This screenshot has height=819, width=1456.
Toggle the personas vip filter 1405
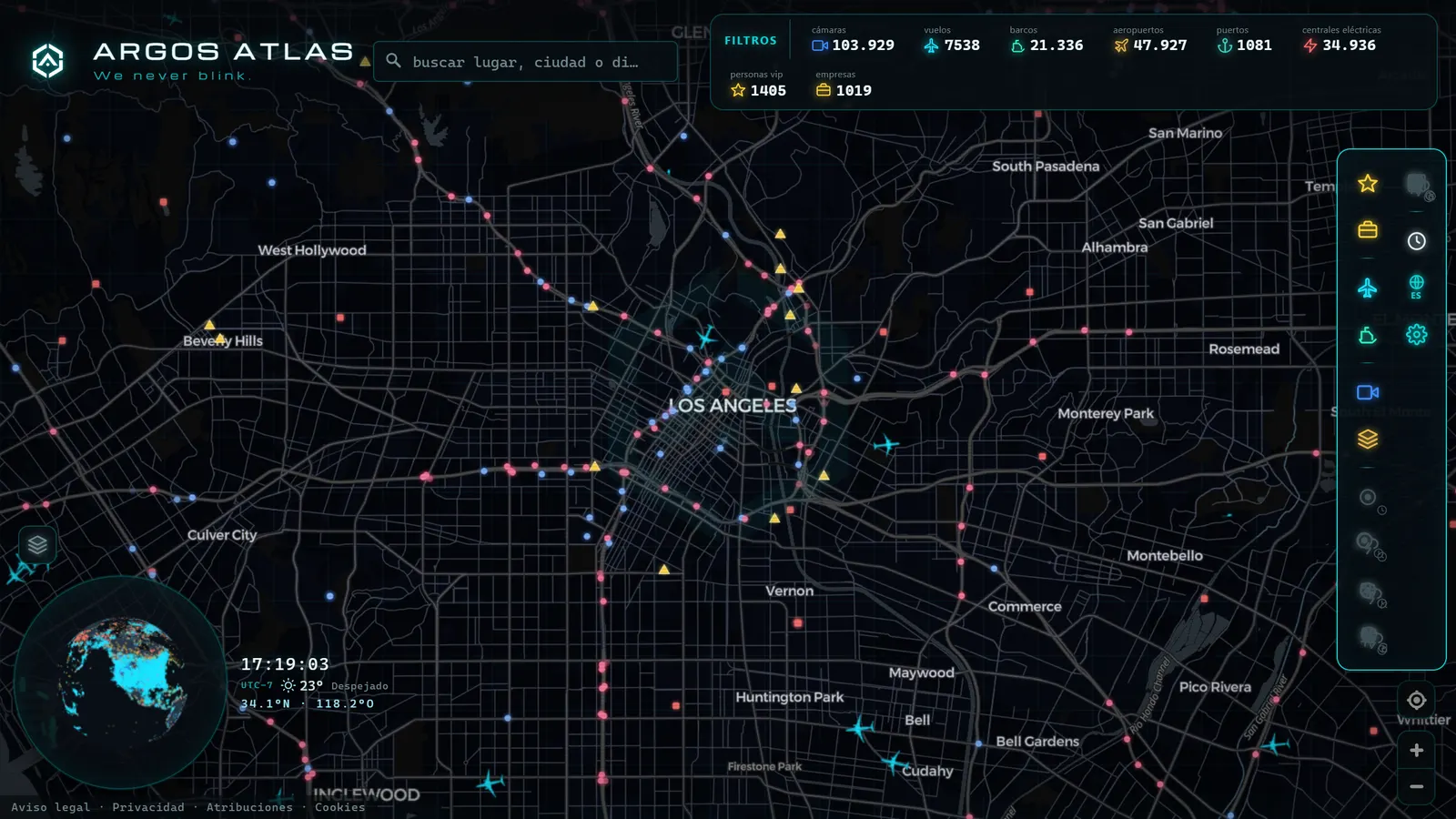[x=757, y=85]
